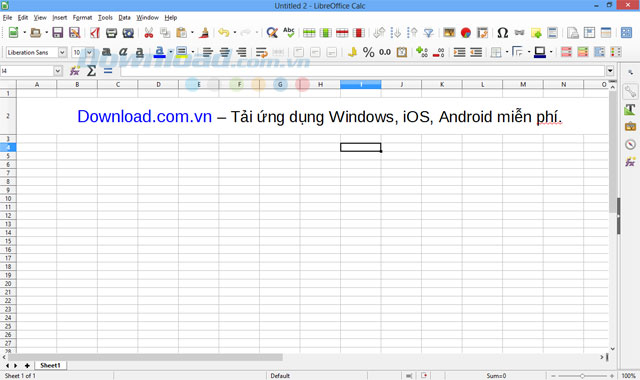Image resolution: width=640 pixels, height=380 pixels.
Task: Undo the last action
Action: (x=224, y=33)
